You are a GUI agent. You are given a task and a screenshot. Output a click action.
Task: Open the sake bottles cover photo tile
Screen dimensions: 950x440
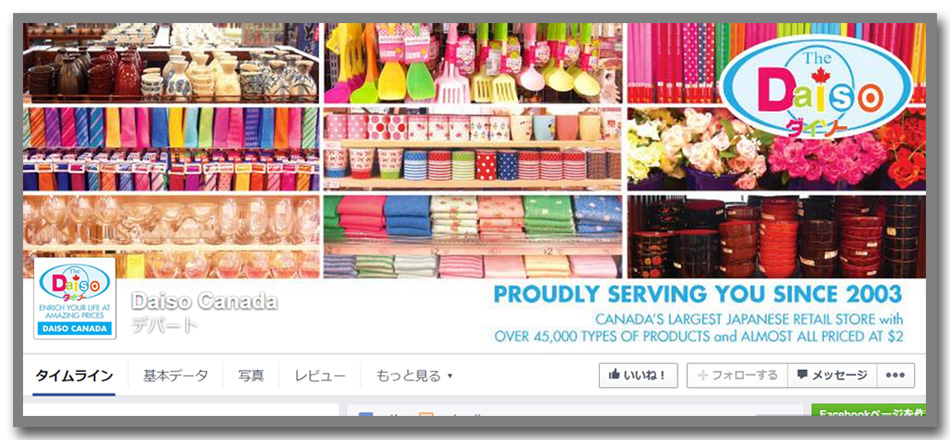(171, 63)
